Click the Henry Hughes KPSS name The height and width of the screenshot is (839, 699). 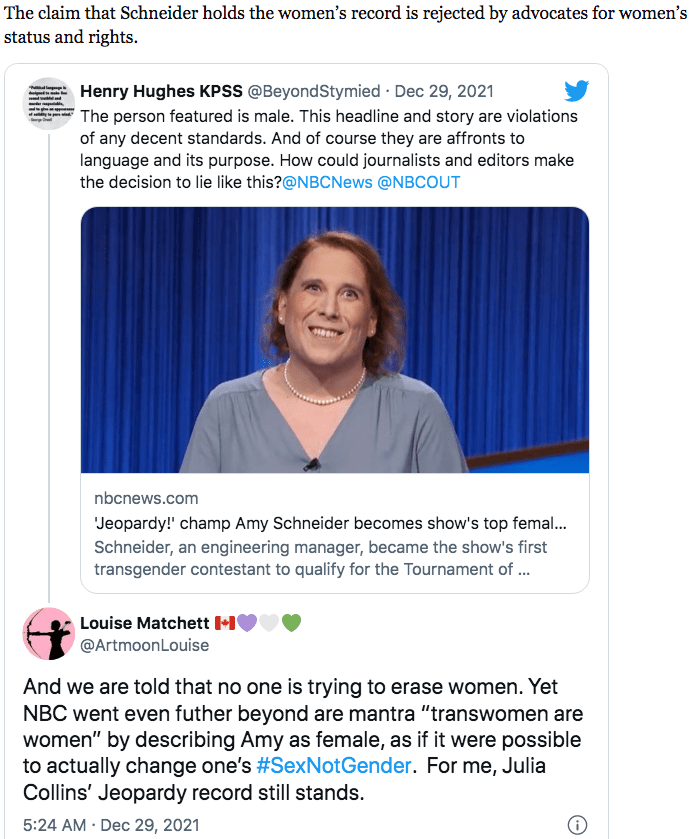[x=160, y=91]
